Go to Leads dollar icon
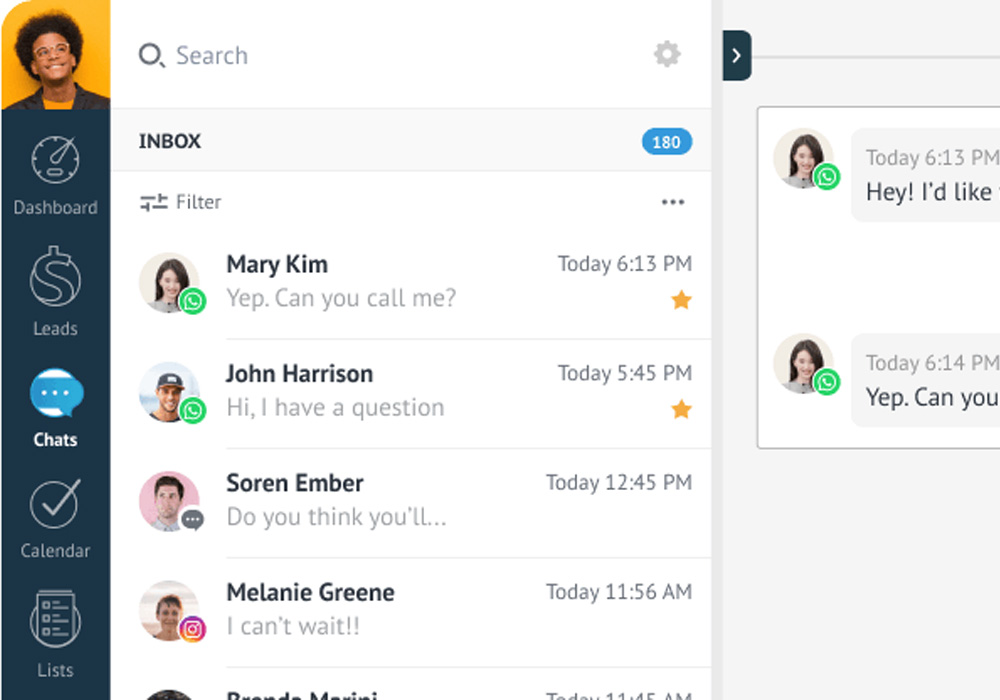1000x700 pixels. pyautogui.click(x=55, y=277)
